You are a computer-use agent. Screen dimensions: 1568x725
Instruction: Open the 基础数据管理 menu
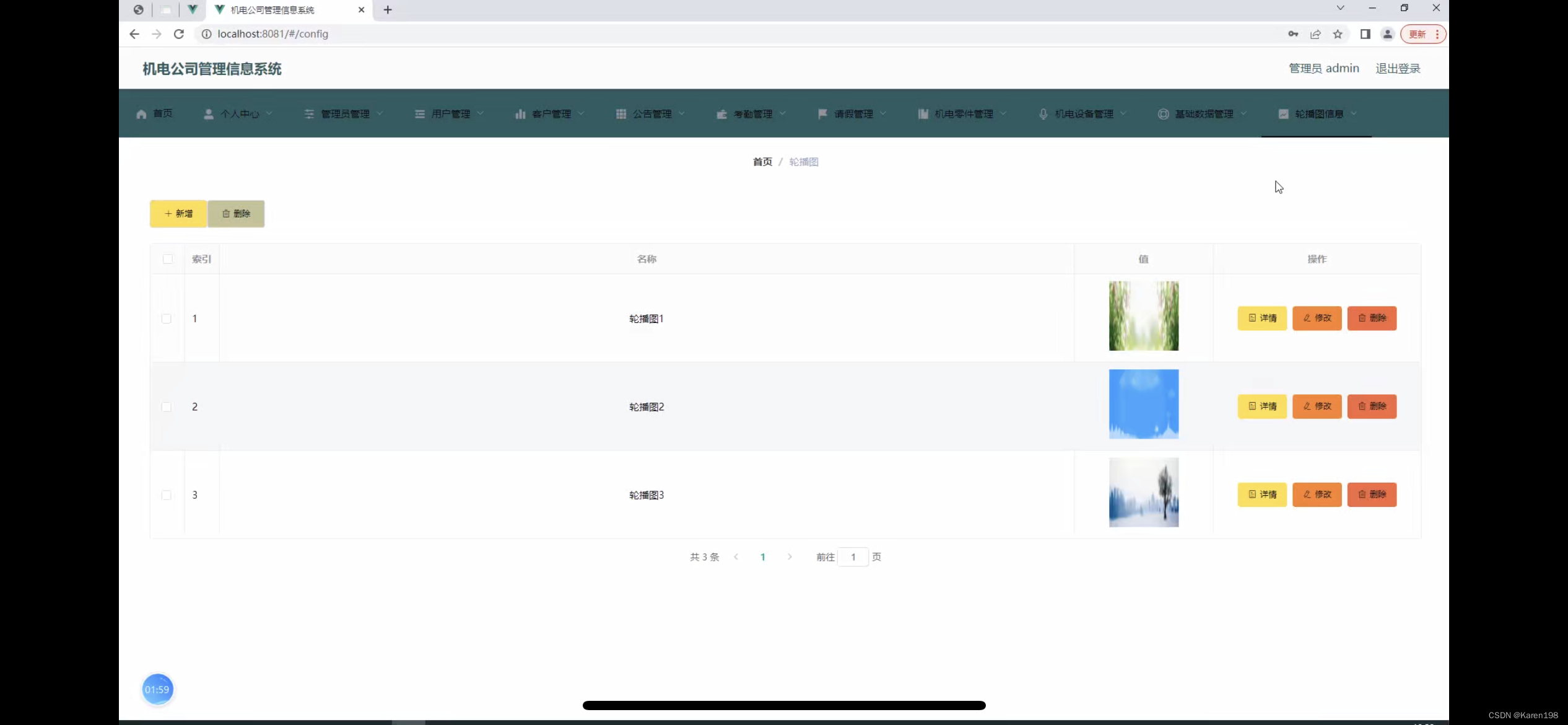pyautogui.click(x=1201, y=113)
